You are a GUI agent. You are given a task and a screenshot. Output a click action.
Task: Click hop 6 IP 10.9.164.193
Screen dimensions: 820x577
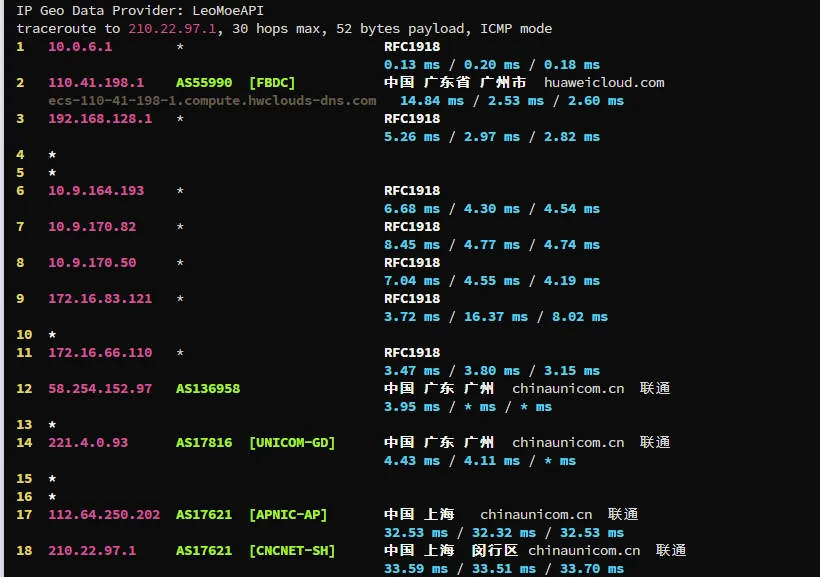(96, 190)
